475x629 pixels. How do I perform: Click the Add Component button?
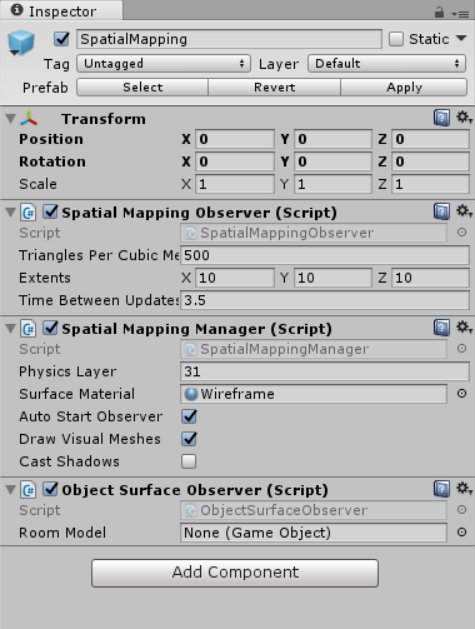click(x=235, y=573)
